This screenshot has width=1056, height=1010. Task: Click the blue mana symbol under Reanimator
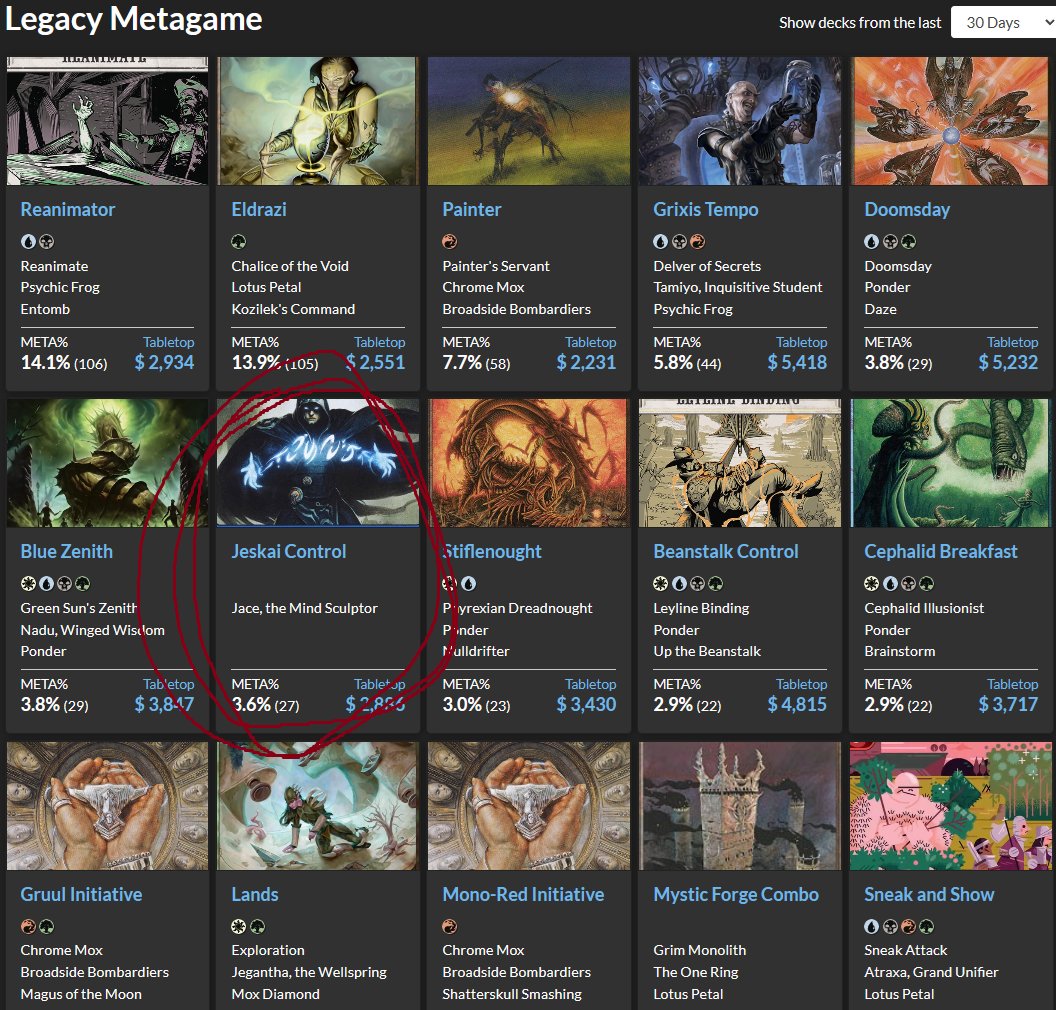coord(28,241)
